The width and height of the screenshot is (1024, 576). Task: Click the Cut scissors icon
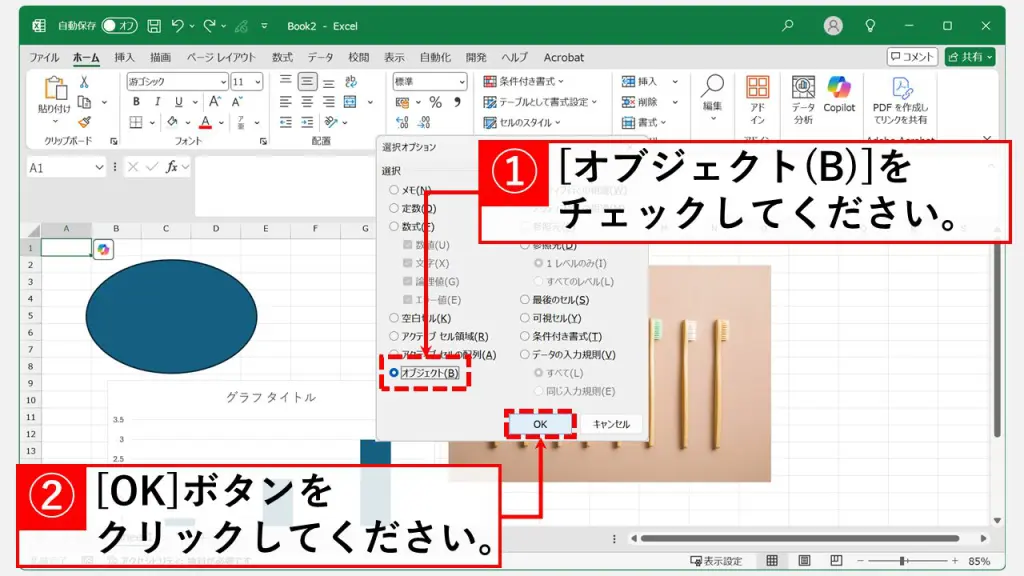pos(84,82)
